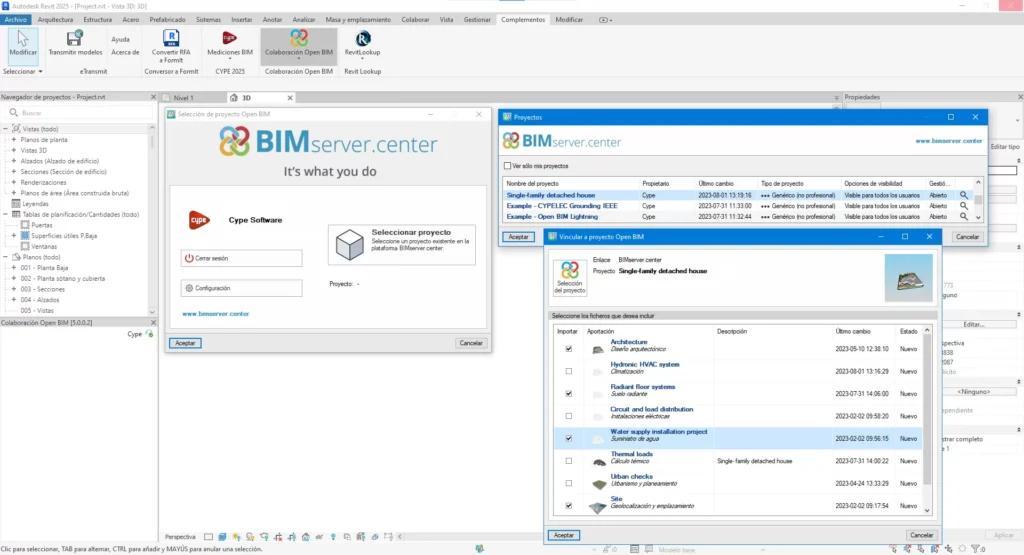The height and width of the screenshot is (555, 1024).
Task: Toggle Architecture import checkbox
Action: (568, 349)
